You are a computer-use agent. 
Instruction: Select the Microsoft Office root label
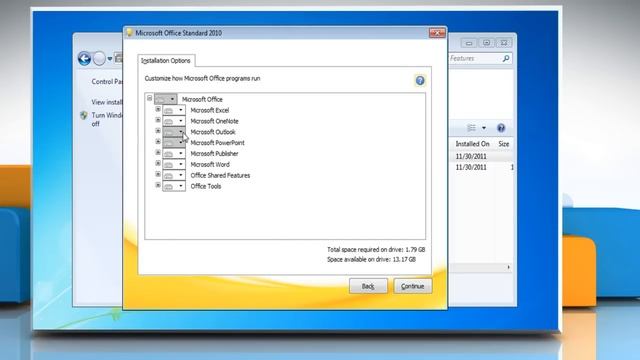[202, 99]
